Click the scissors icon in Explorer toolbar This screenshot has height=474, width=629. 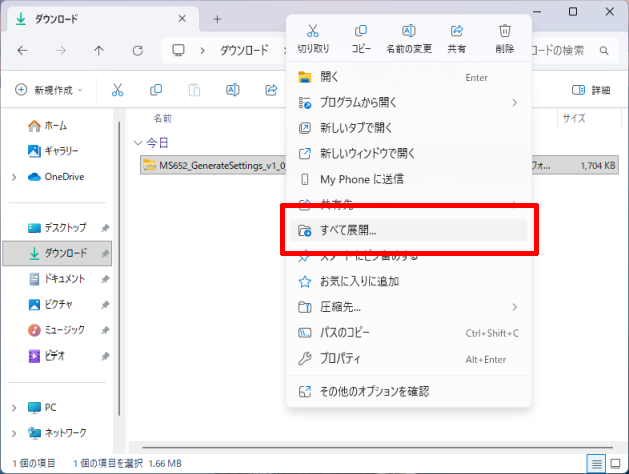pyautogui.click(x=117, y=90)
